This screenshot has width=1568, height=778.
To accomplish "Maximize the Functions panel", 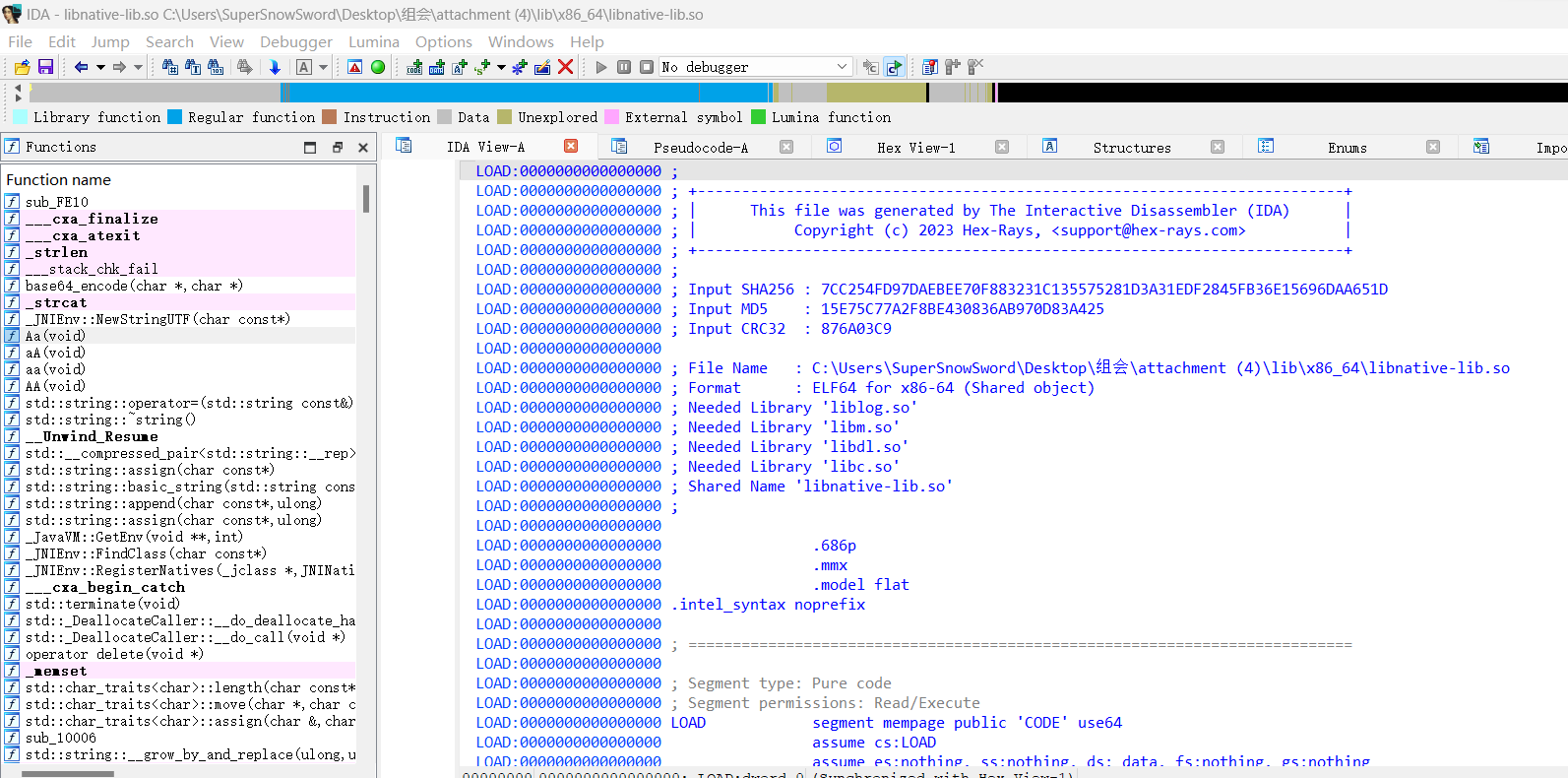I will click(x=310, y=148).
